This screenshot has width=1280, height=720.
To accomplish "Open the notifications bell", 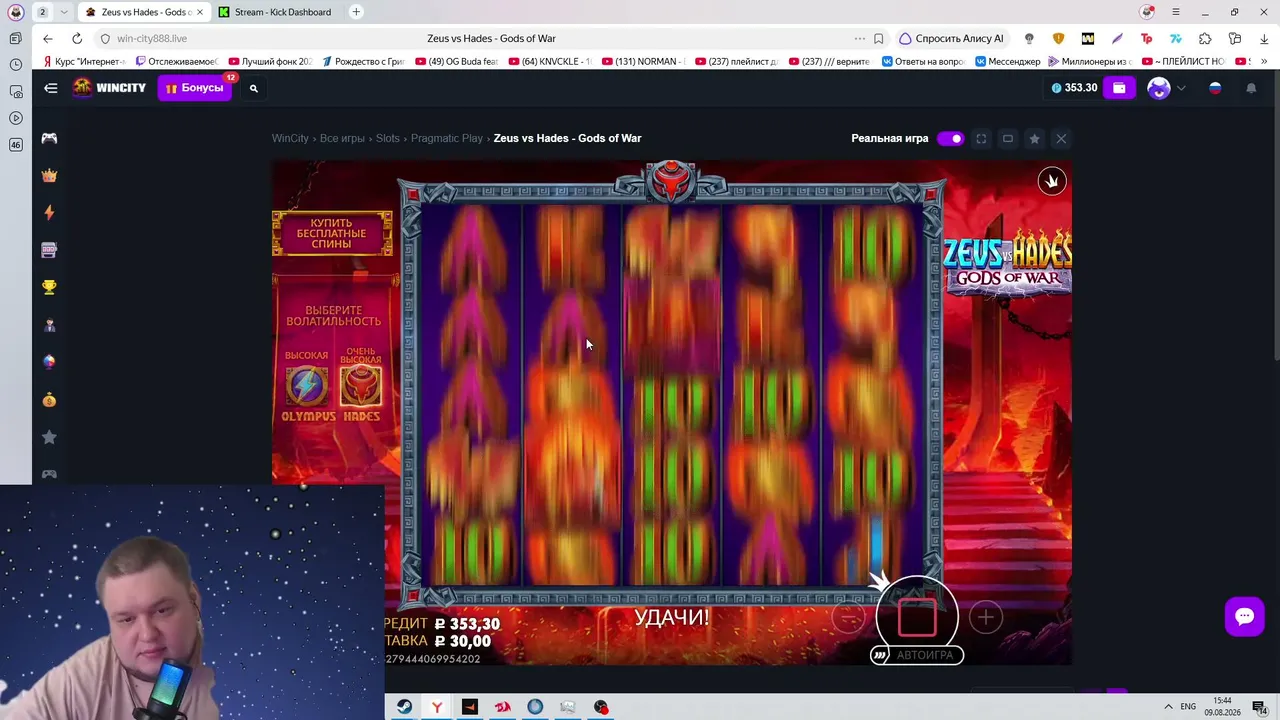I will tap(1251, 88).
